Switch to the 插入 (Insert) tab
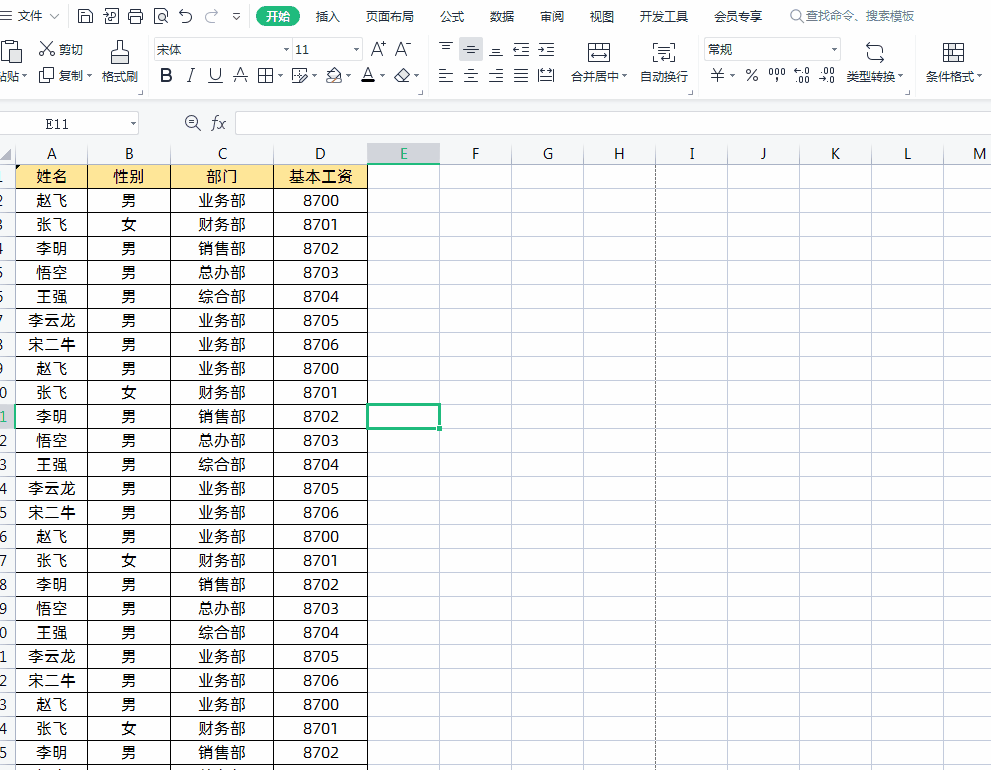 [327, 16]
